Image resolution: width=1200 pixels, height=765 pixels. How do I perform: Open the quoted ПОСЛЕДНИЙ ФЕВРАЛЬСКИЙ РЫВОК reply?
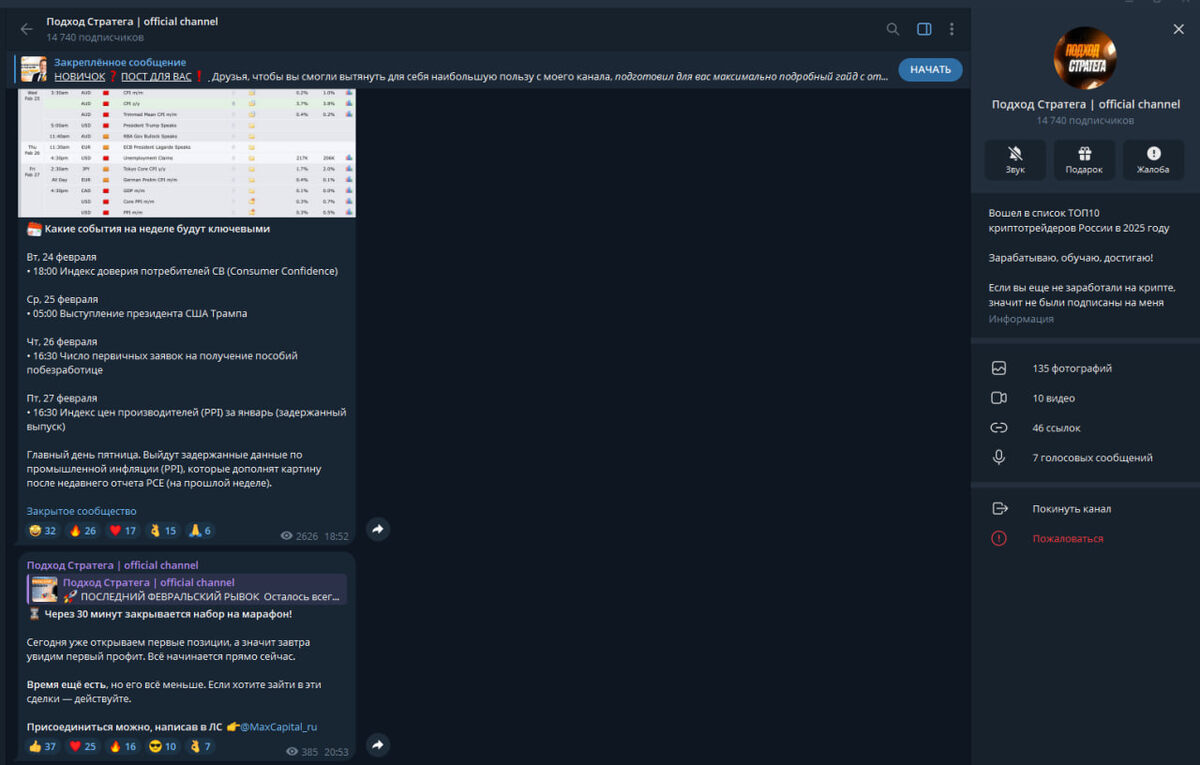tap(187, 589)
